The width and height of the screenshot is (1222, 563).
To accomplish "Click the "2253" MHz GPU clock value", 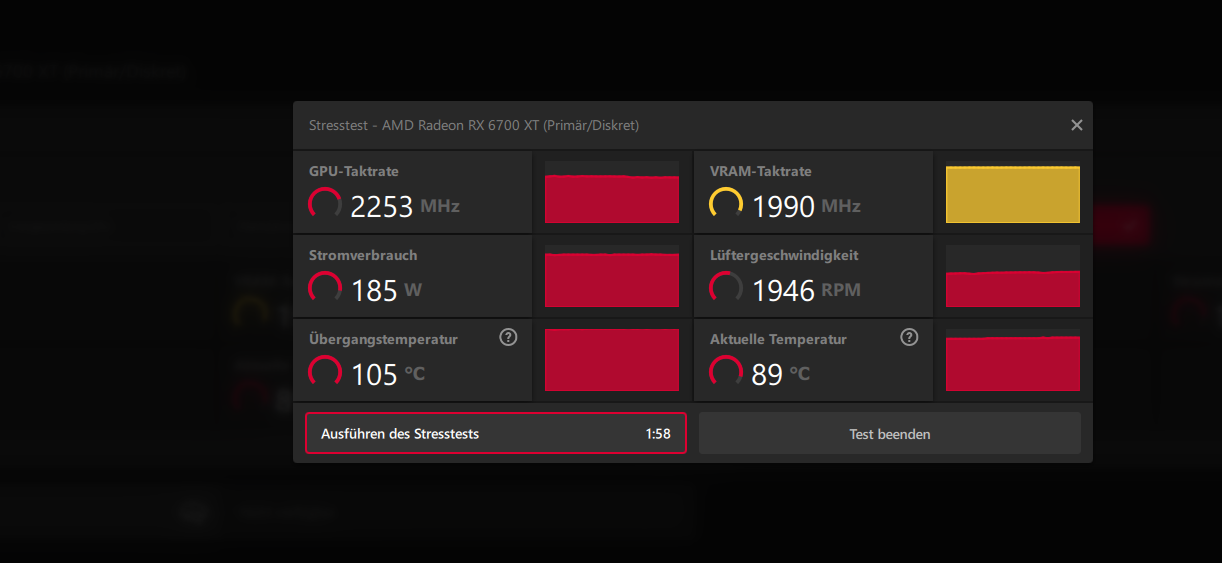I will (382, 207).
